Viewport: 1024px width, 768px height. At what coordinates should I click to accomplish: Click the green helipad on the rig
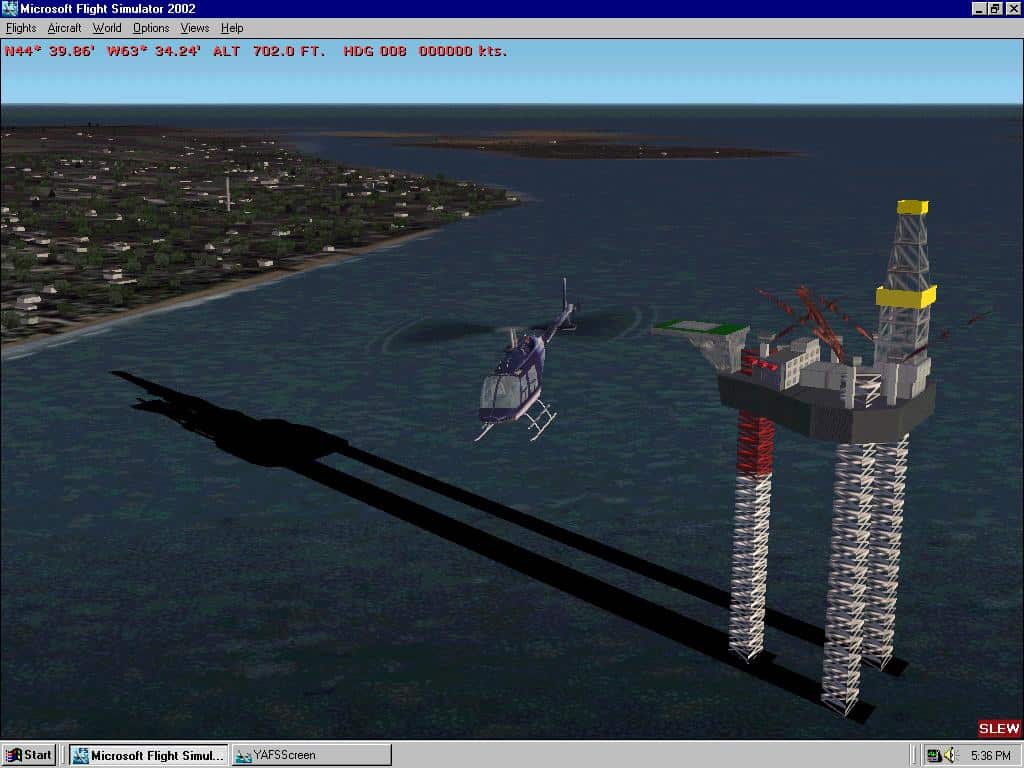(701, 327)
